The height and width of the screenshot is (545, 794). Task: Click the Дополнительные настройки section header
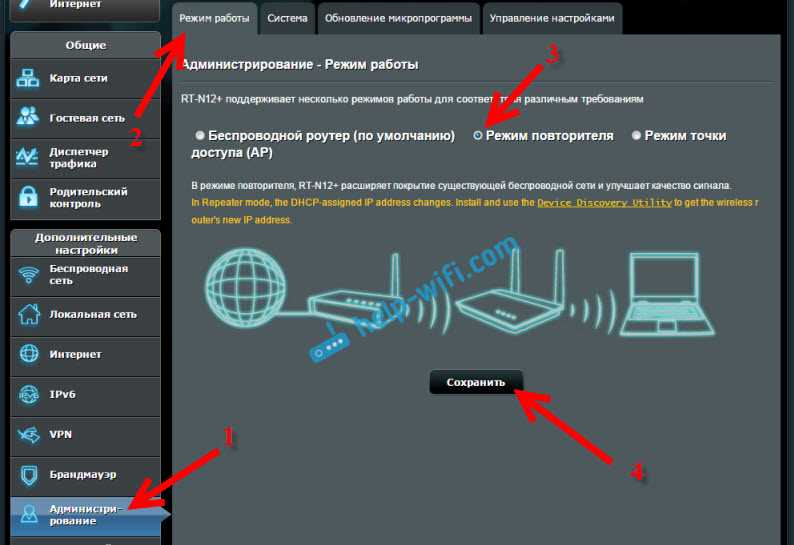coord(86,244)
